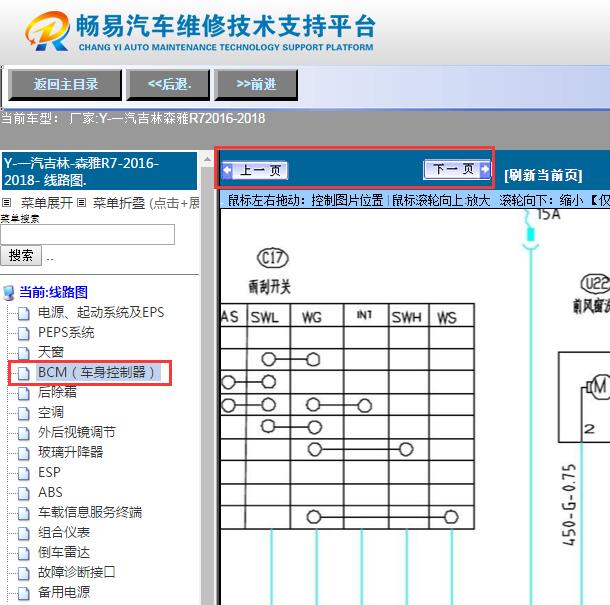Open ESP tree item

(49, 472)
